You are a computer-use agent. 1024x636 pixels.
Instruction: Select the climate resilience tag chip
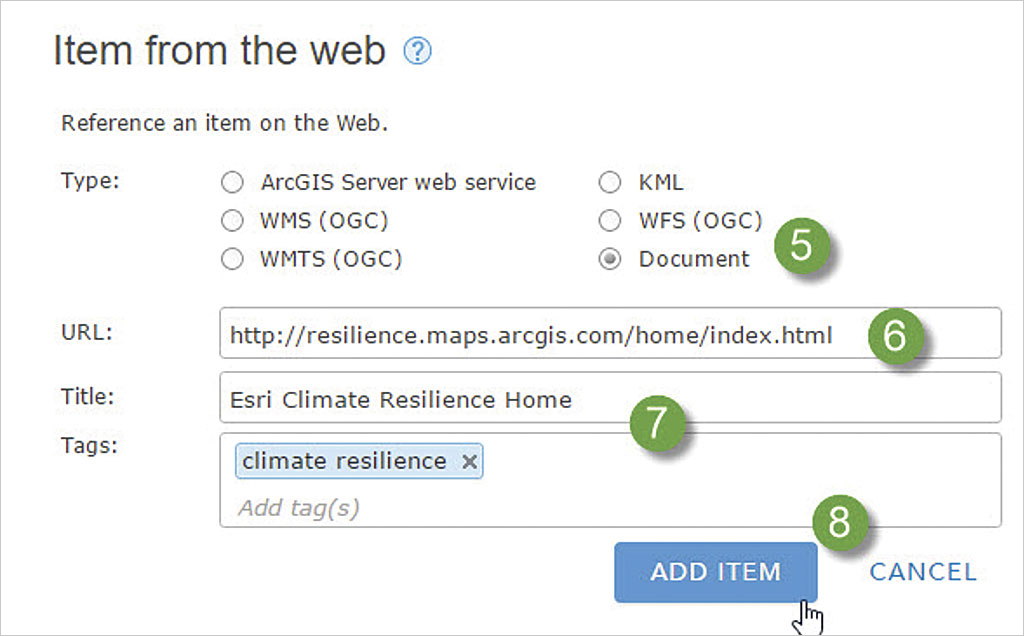click(344, 461)
